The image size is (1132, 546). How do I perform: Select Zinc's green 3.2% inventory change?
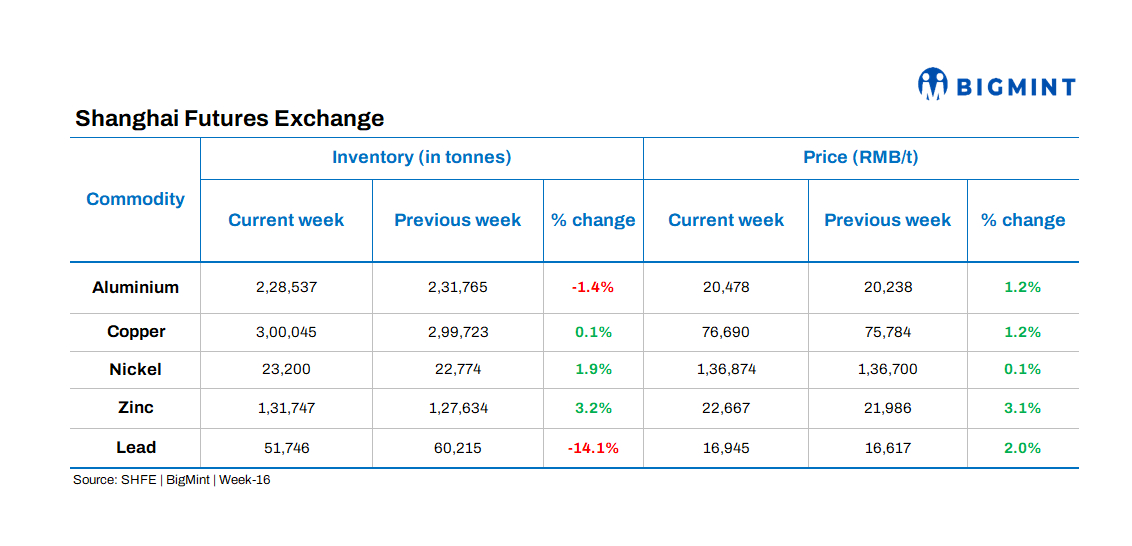click(x=593, y=408)
